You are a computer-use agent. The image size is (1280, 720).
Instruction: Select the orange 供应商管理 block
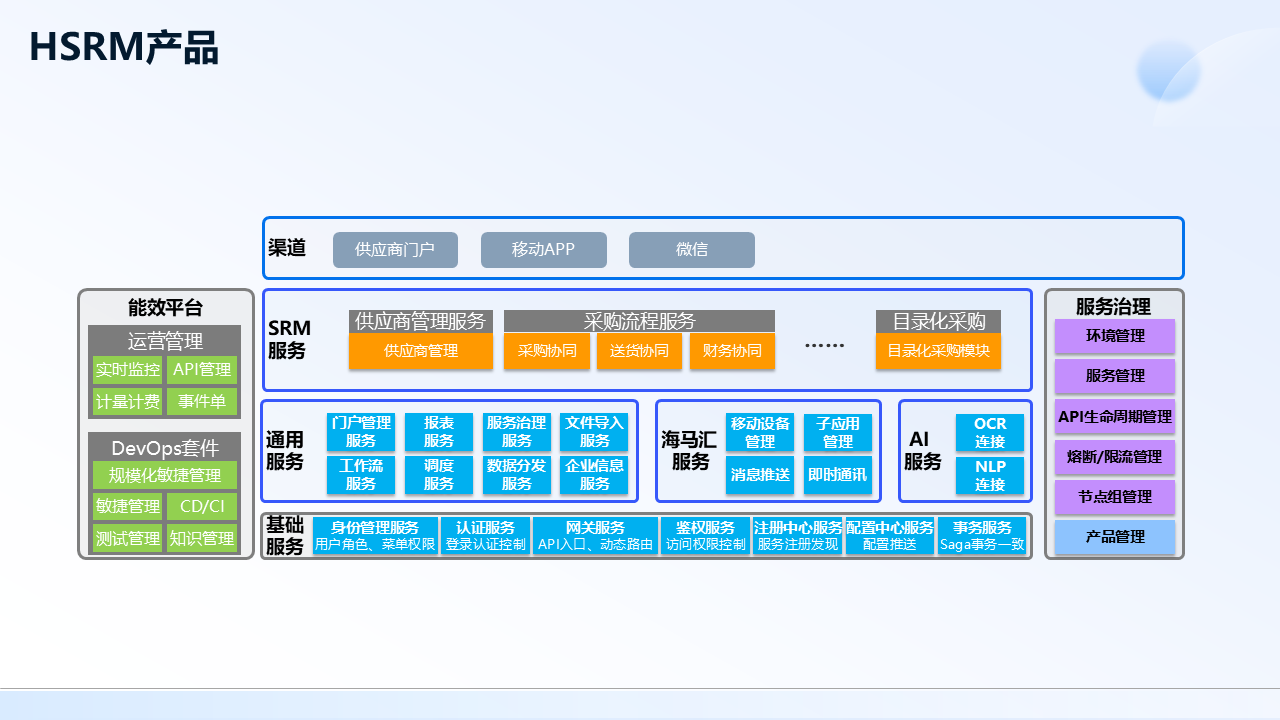pyautogui.click(x=421, y=351)
